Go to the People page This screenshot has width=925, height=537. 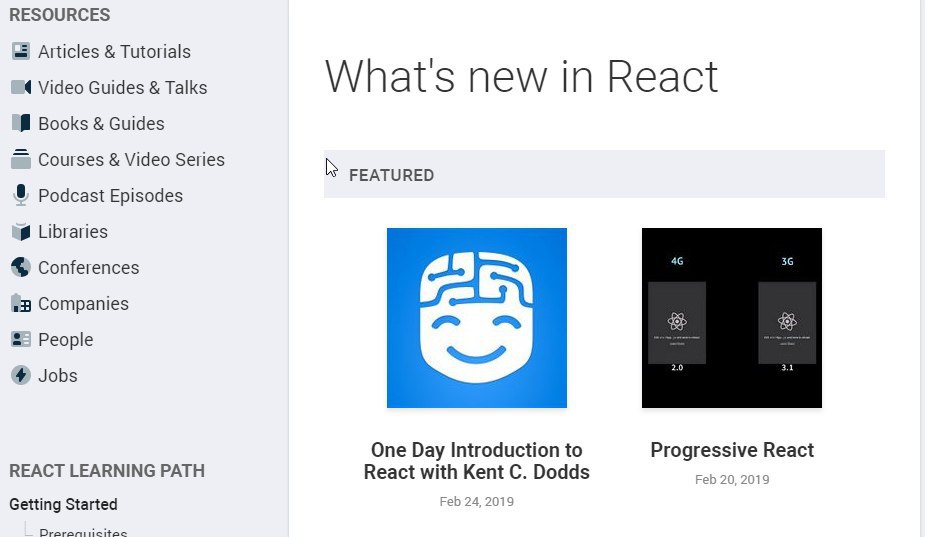point(66,339)
